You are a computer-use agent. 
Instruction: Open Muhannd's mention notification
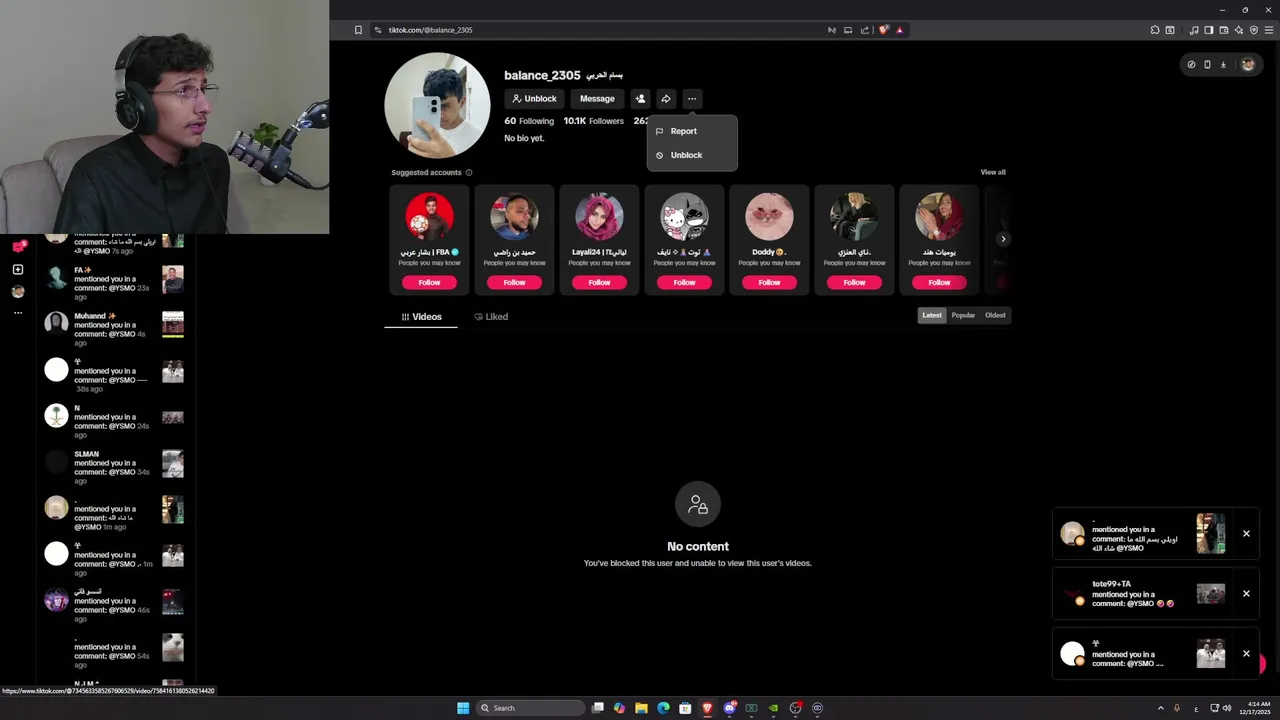tap(114, 329)
